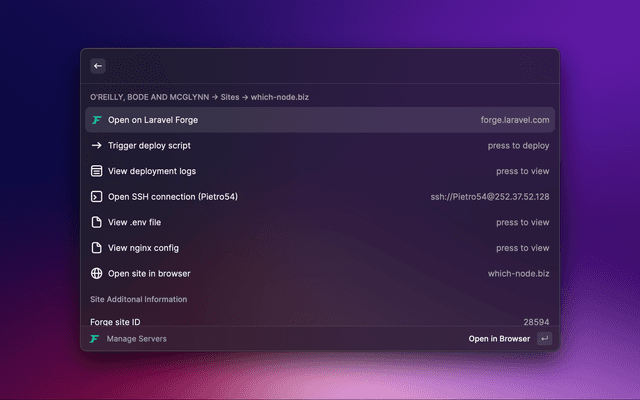The height and width of the screenshot is (400, 640).
Task: Click the arrow icon beside Trigger deploy script
Action: [x=97, y=145]
